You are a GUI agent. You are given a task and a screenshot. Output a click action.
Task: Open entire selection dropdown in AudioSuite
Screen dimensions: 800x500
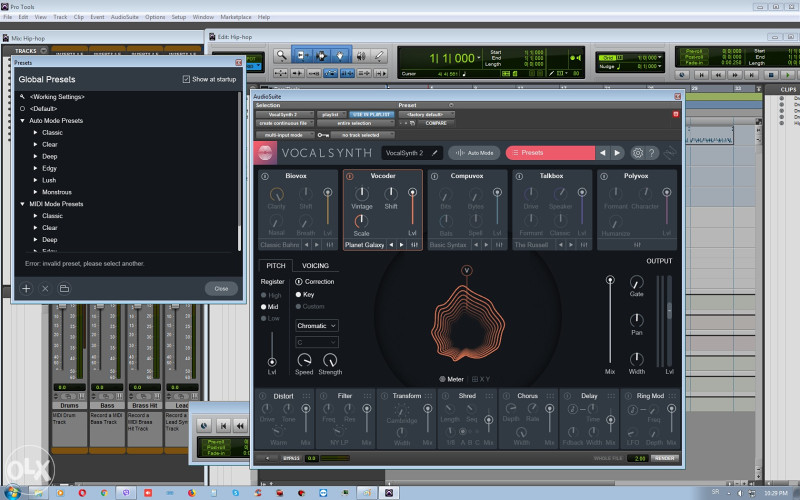pos(356,123)
